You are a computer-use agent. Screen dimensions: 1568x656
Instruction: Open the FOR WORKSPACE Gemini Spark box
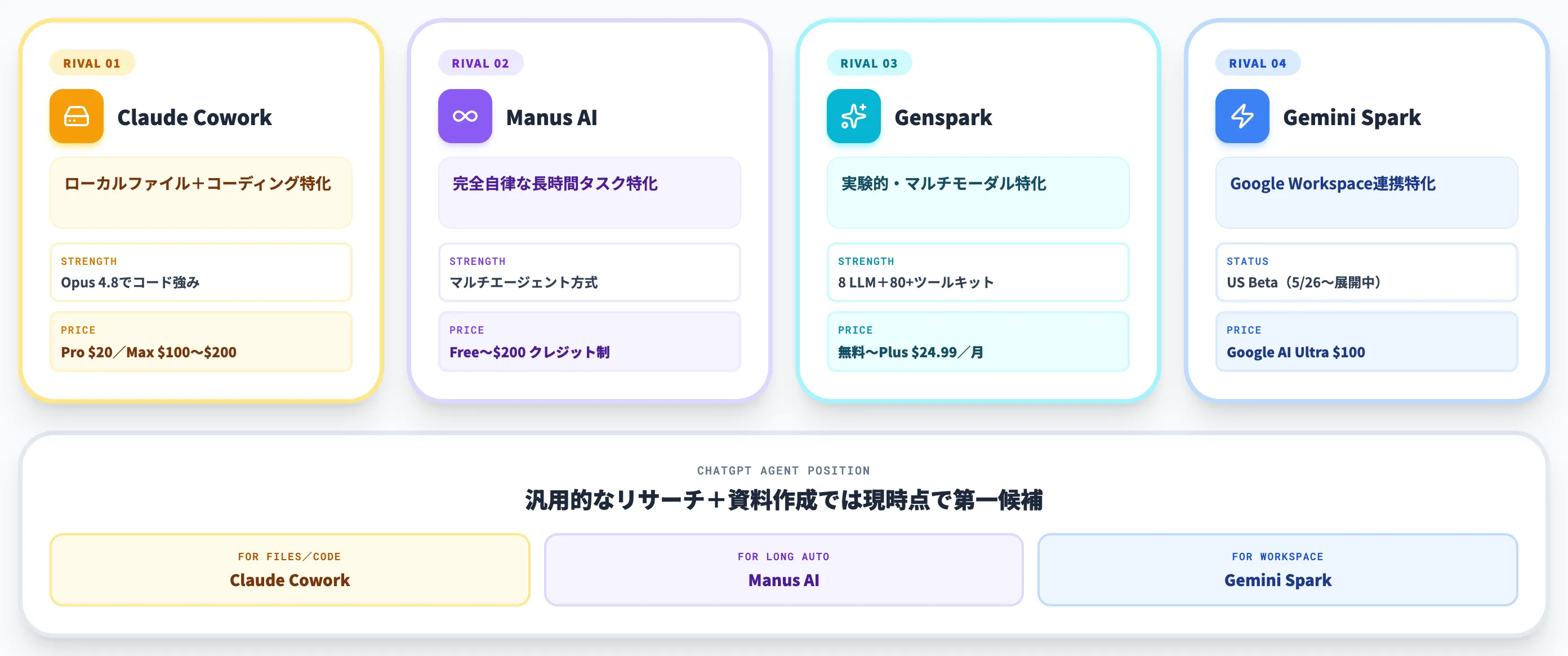coord(1277,570)
